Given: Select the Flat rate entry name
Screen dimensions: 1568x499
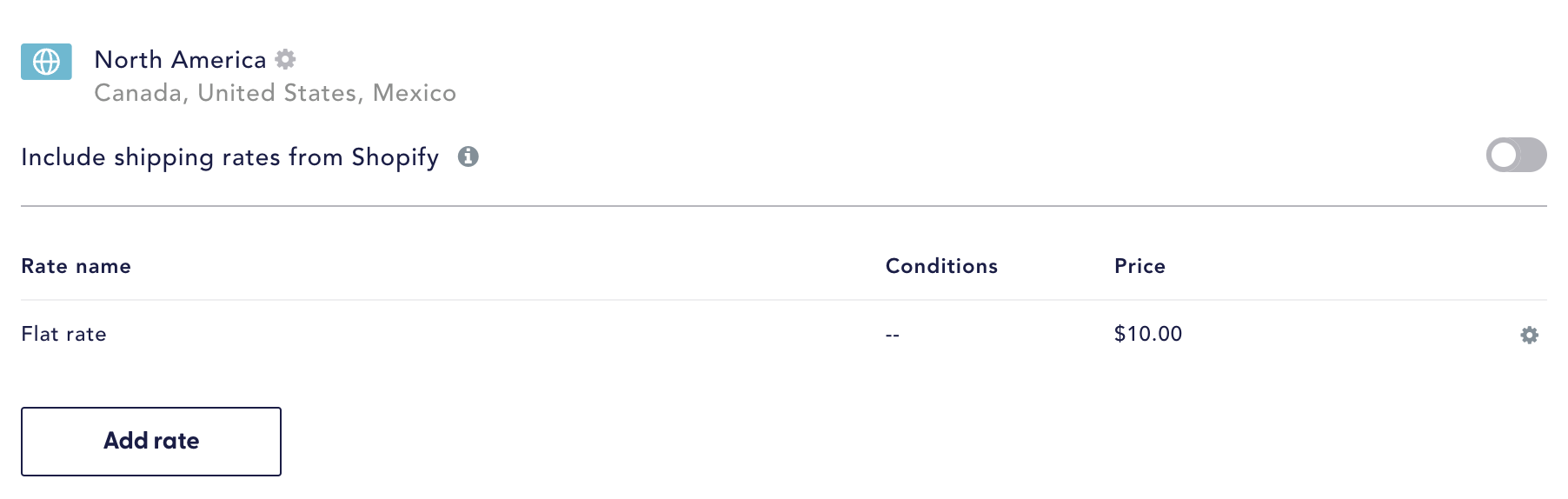Looking at the screenshot, I should pos(63,334).
